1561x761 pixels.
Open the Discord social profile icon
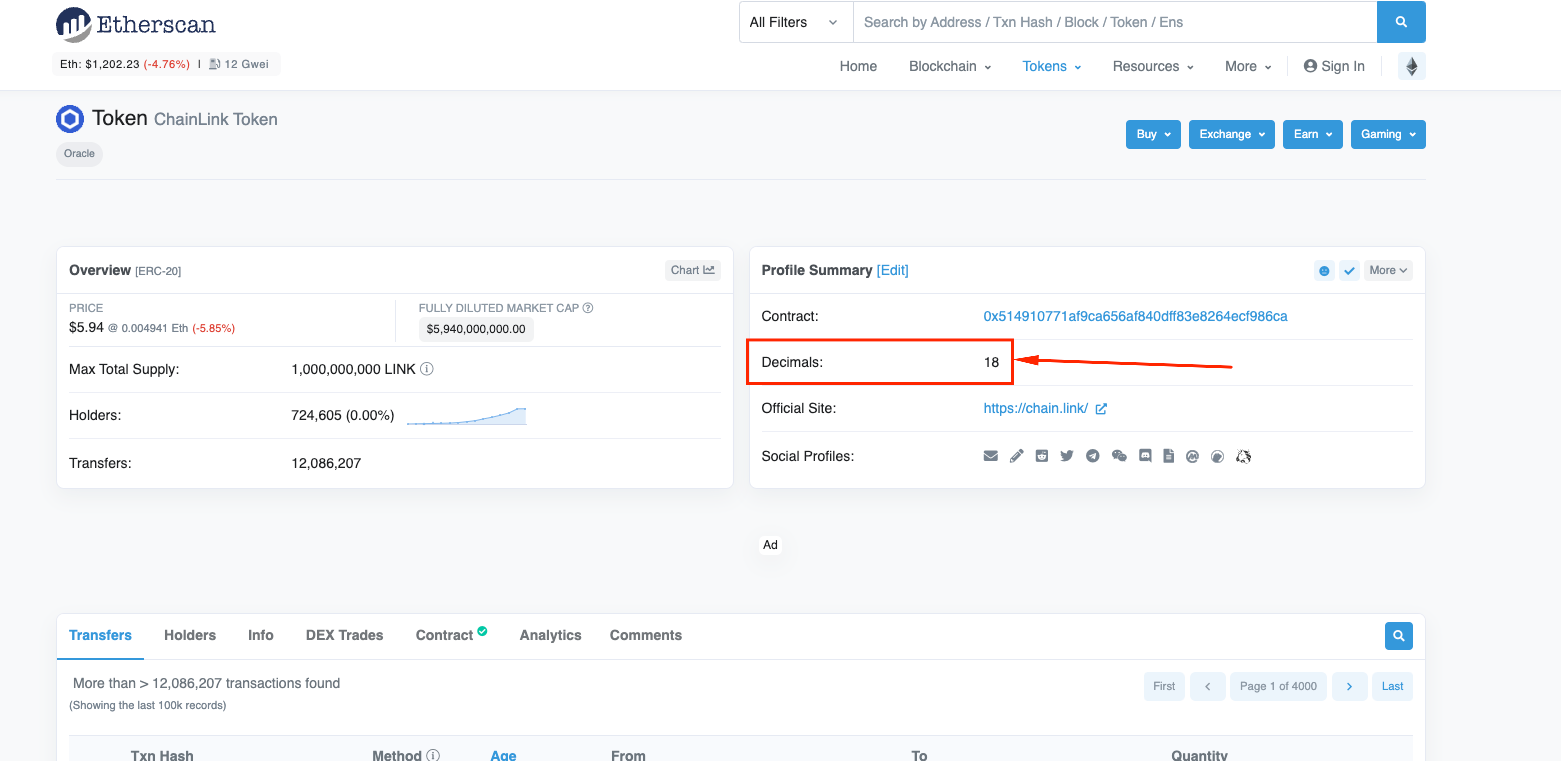(x=1144, y=456)
